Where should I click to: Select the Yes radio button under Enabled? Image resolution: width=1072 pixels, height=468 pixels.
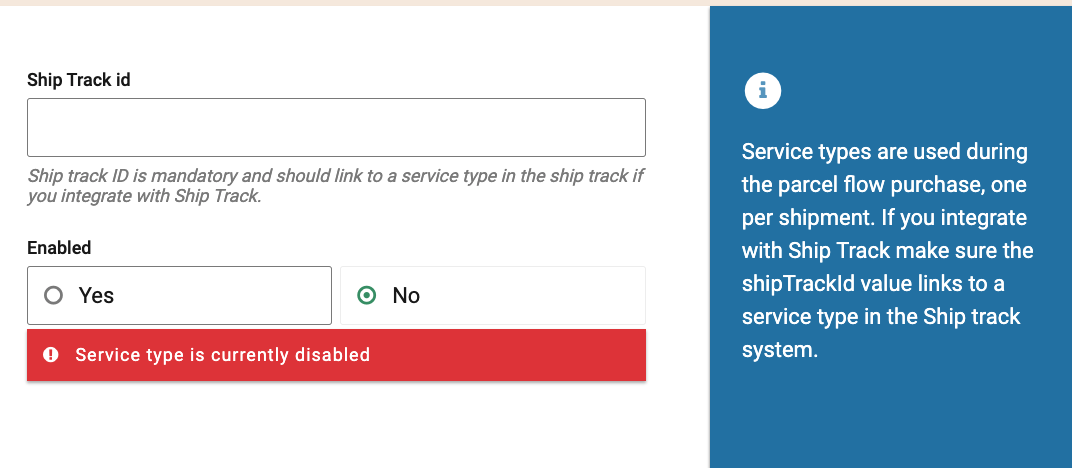pos(54,296)
